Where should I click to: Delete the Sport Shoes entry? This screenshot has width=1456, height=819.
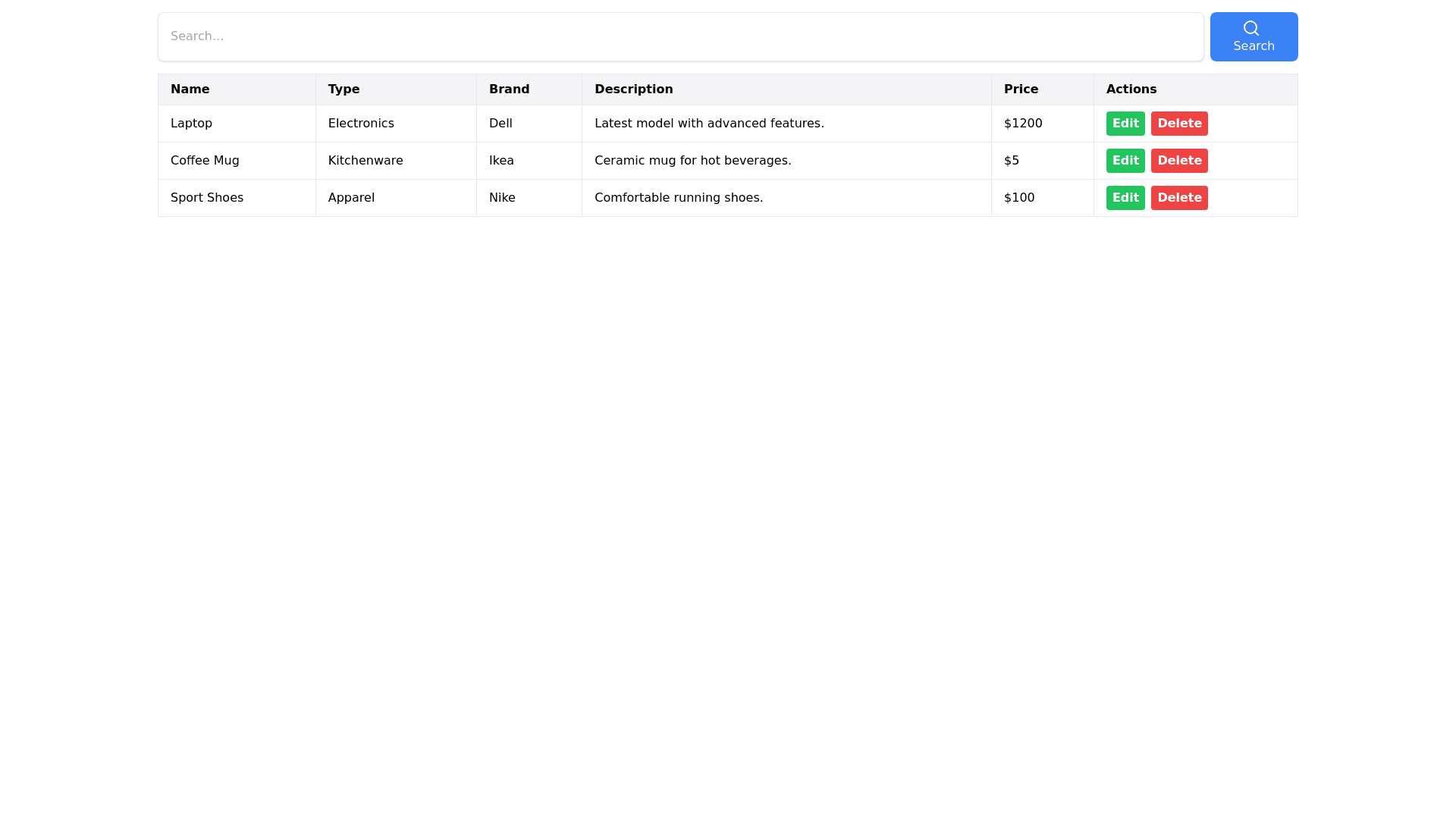coord(1178,198)
